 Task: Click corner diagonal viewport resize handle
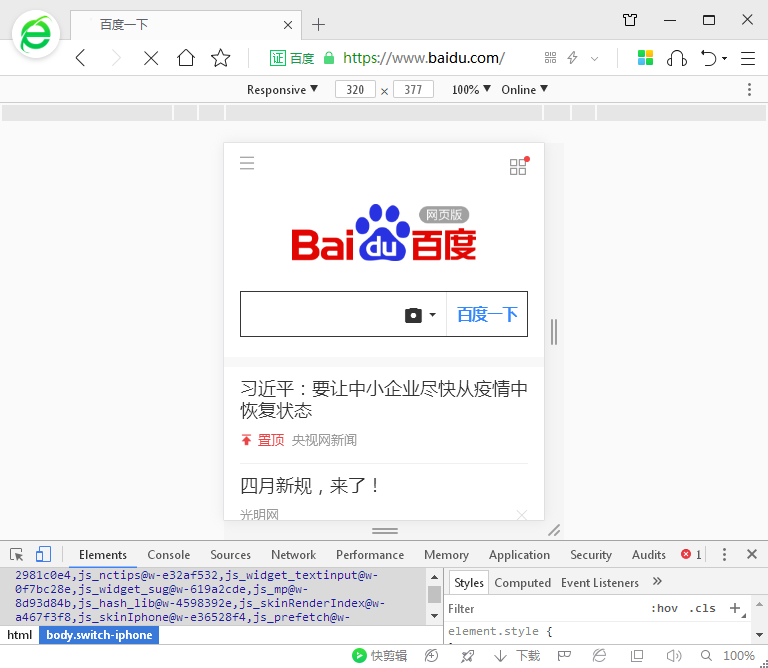[554, 530]
